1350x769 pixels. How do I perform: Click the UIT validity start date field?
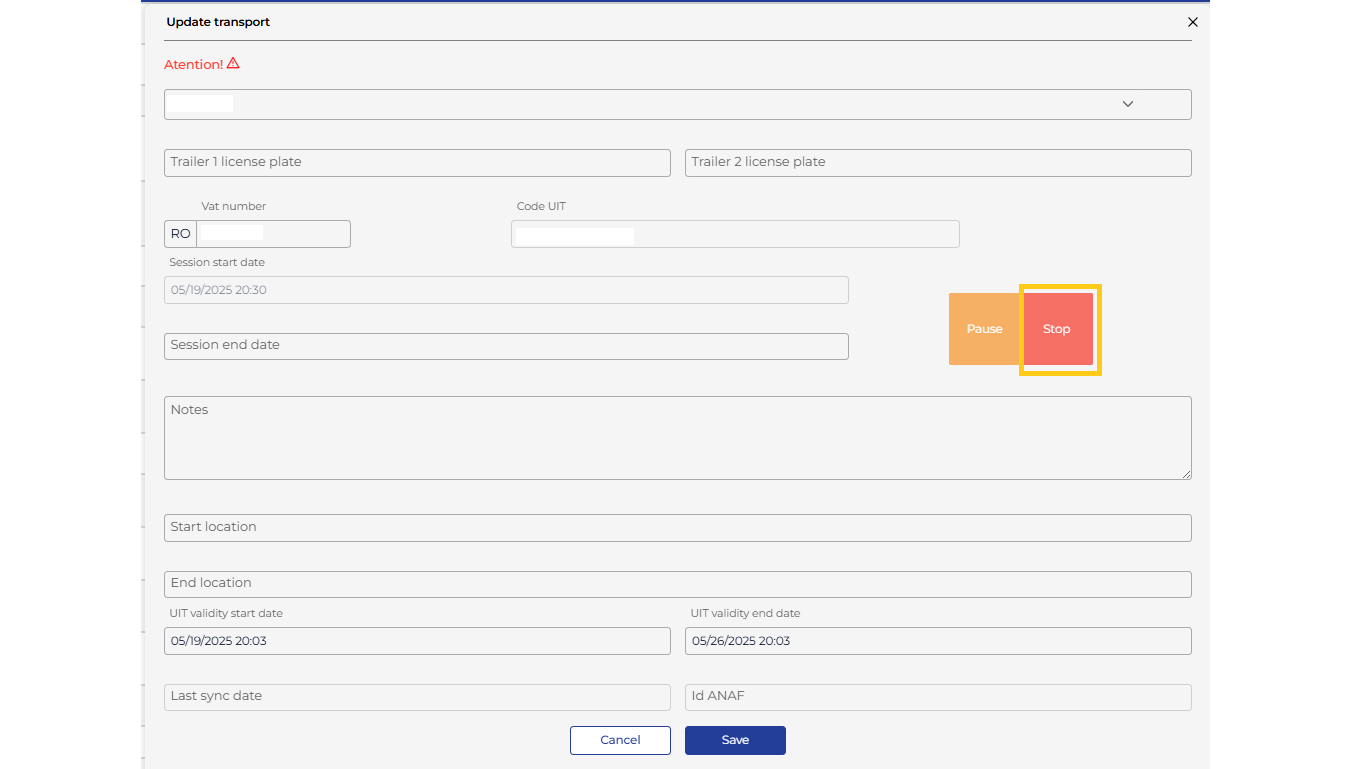click(x=417, y=641)
